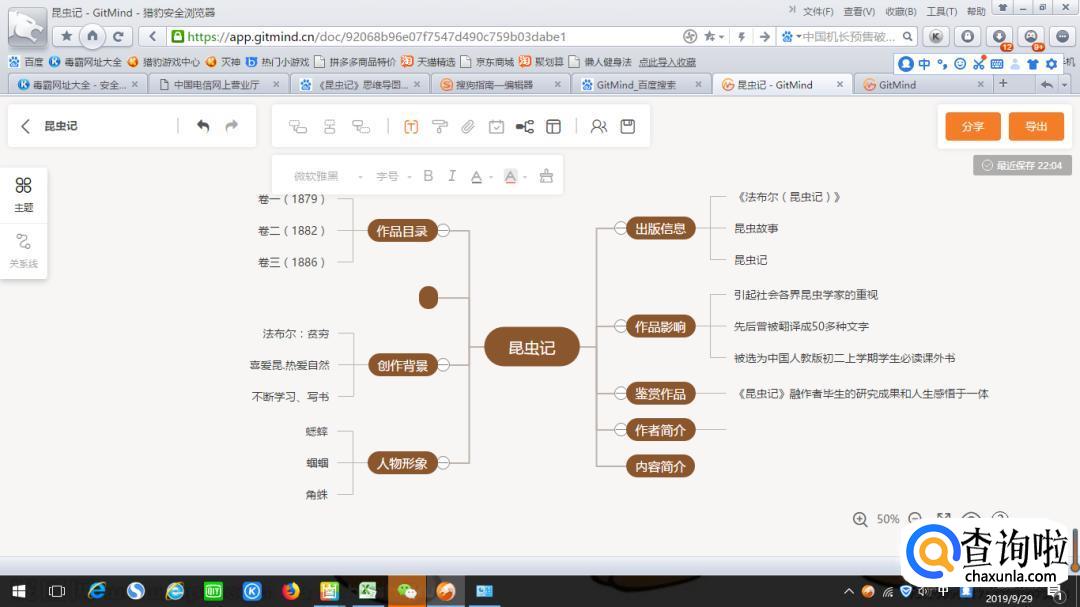Open the 工具(T) browser menu

pos(941,12)
